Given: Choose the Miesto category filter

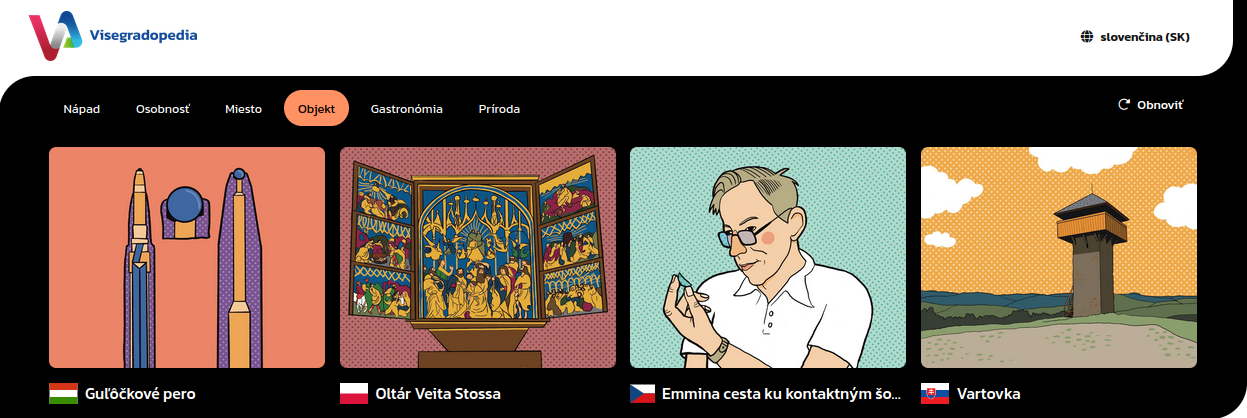Looking at the screenshot, I should coord(244,108).
